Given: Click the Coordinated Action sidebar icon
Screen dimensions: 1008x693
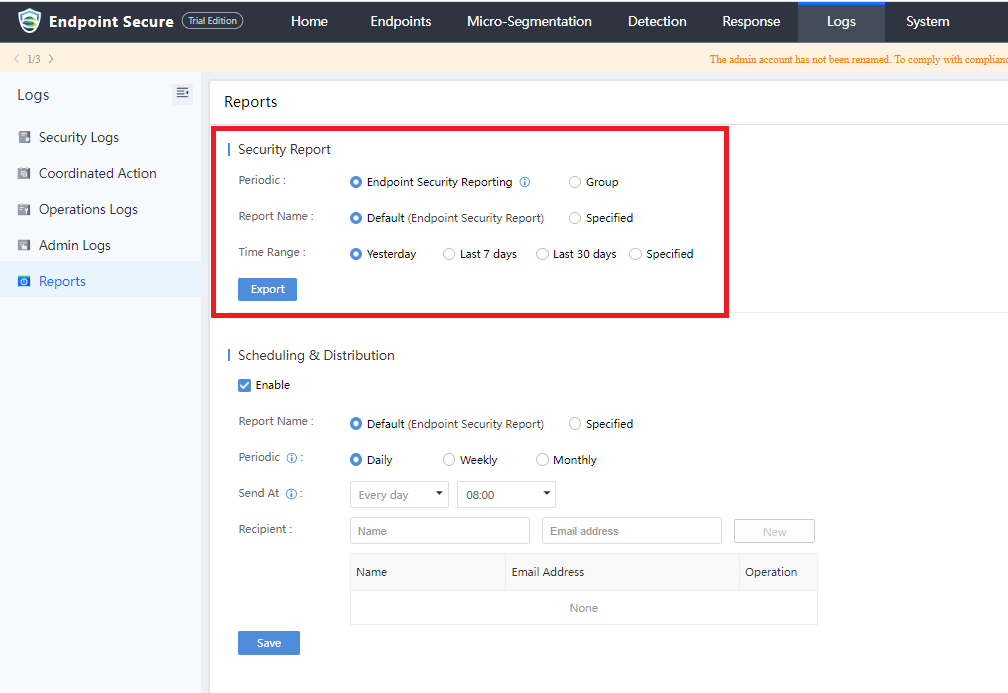Looking at the screenshot, I should 24,173.
